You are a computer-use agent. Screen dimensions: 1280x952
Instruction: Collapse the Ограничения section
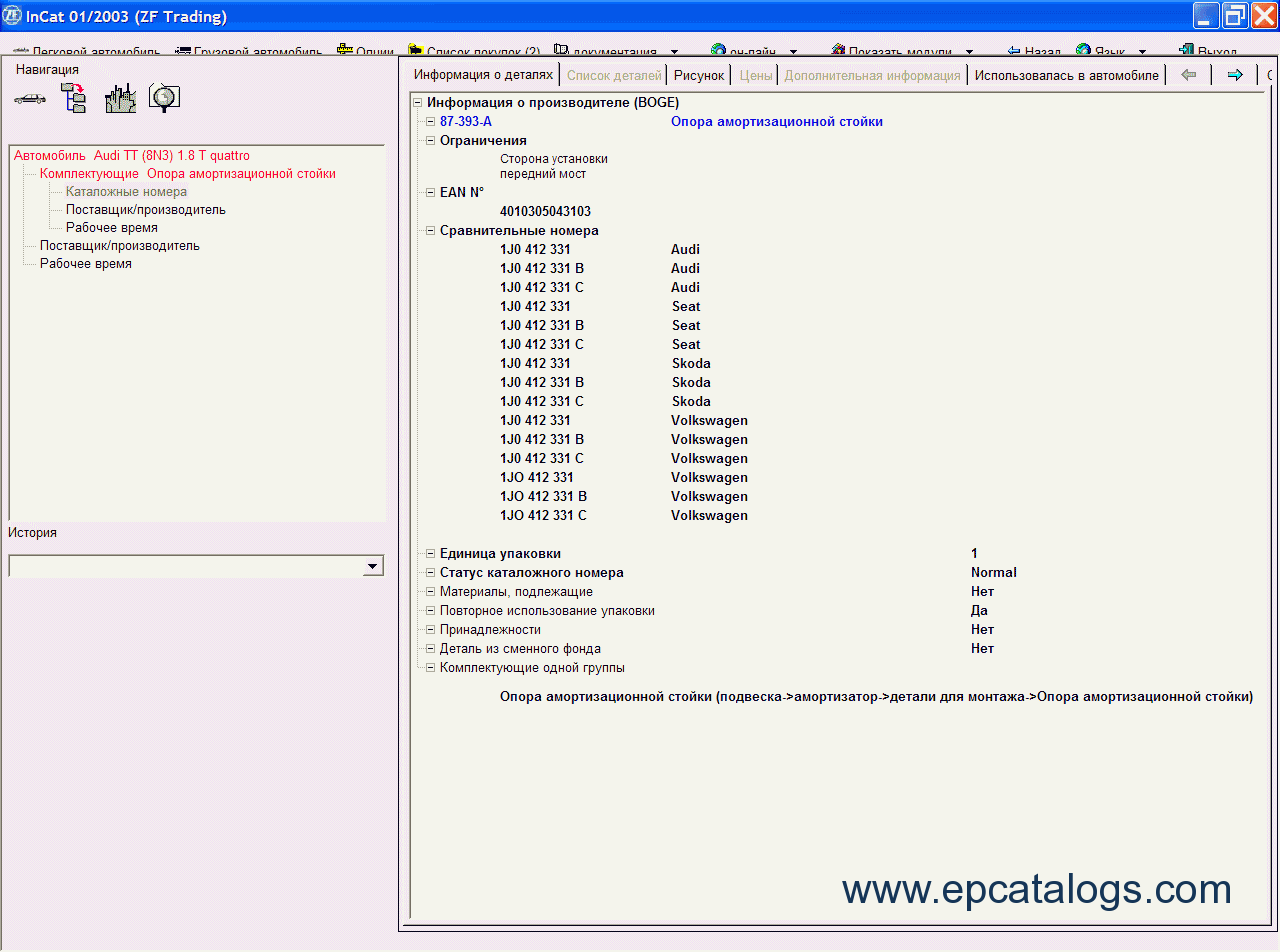430,140
